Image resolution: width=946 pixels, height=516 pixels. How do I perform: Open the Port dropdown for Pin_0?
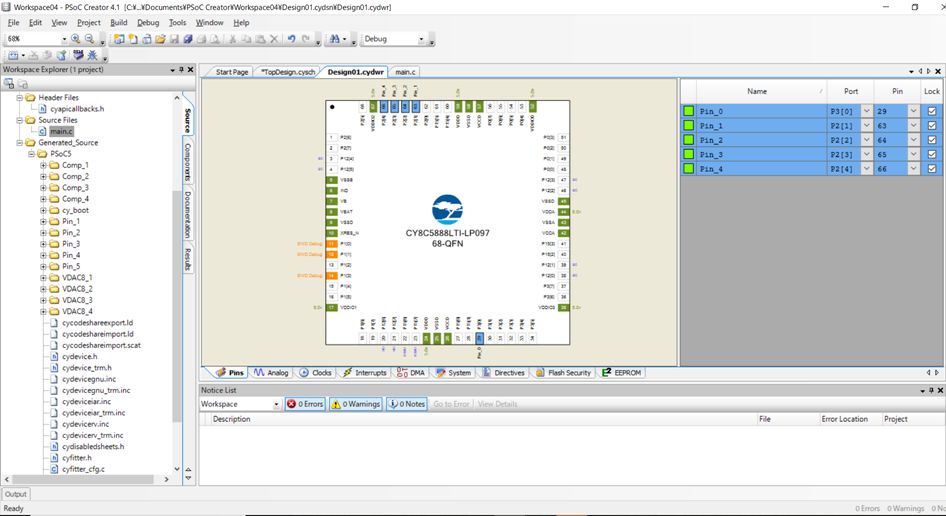(866, 111)
